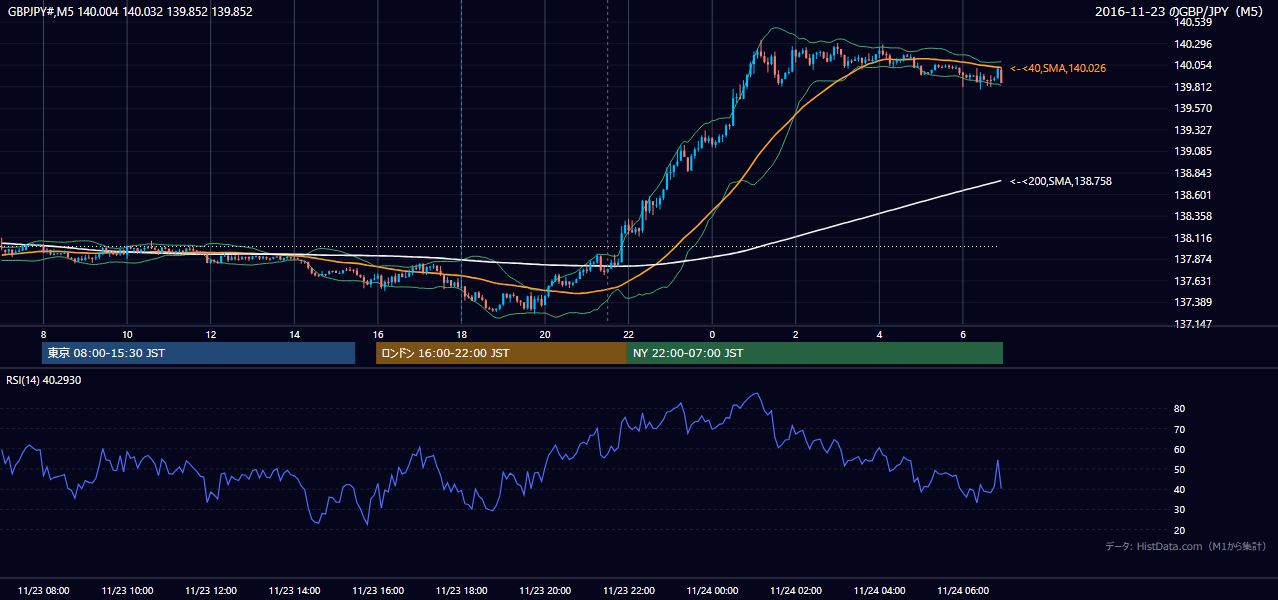1278x600 pixels.
Task: Select the 200 SMA 138.758 label
Action: pyautogui.click(x=1061, y=182)
